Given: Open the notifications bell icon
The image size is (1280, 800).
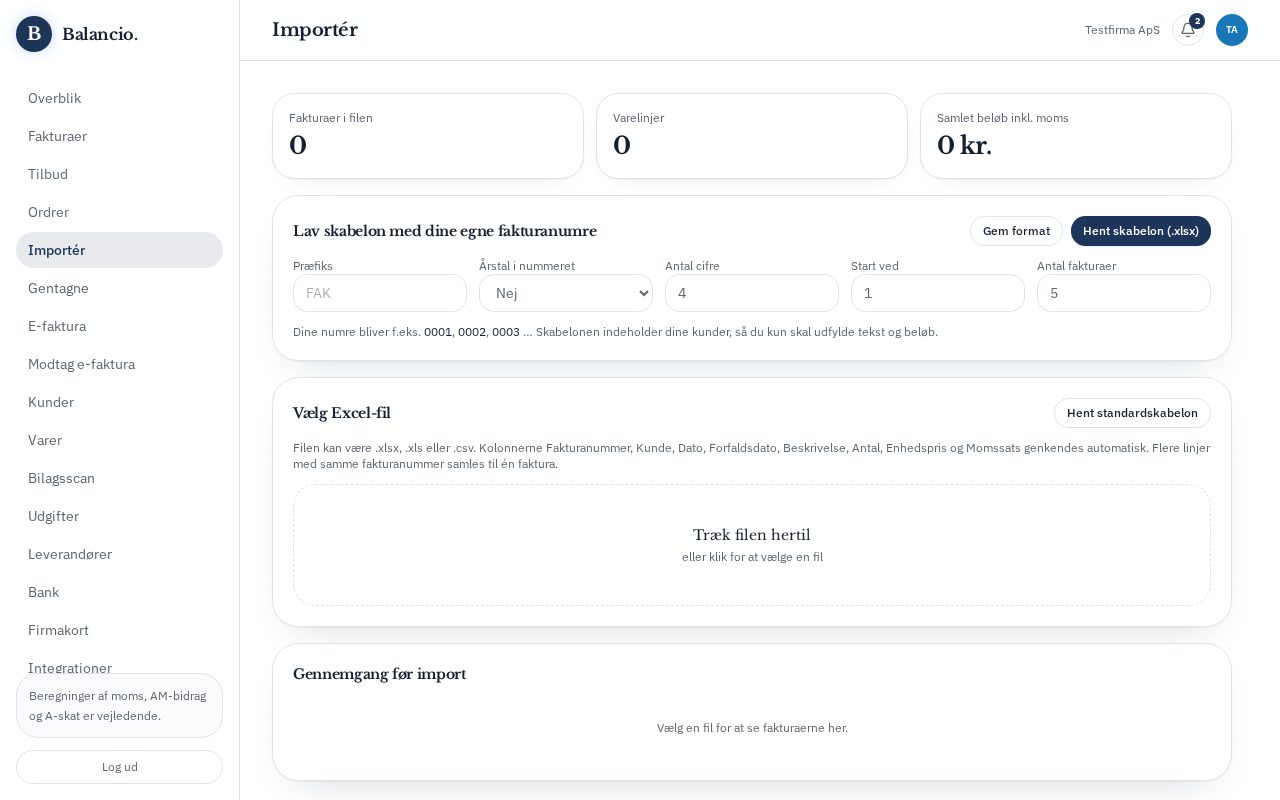Looking at the screenshot, I should 1188,30.
